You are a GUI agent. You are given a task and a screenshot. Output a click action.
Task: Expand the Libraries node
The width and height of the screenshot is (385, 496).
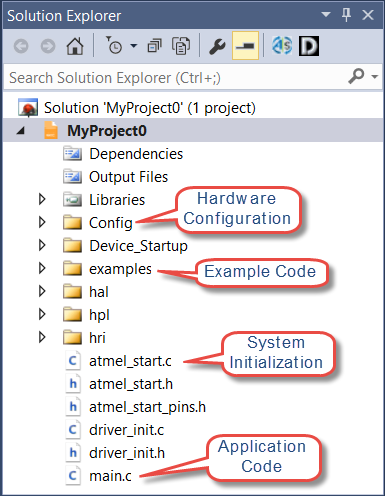coord(42,199)
